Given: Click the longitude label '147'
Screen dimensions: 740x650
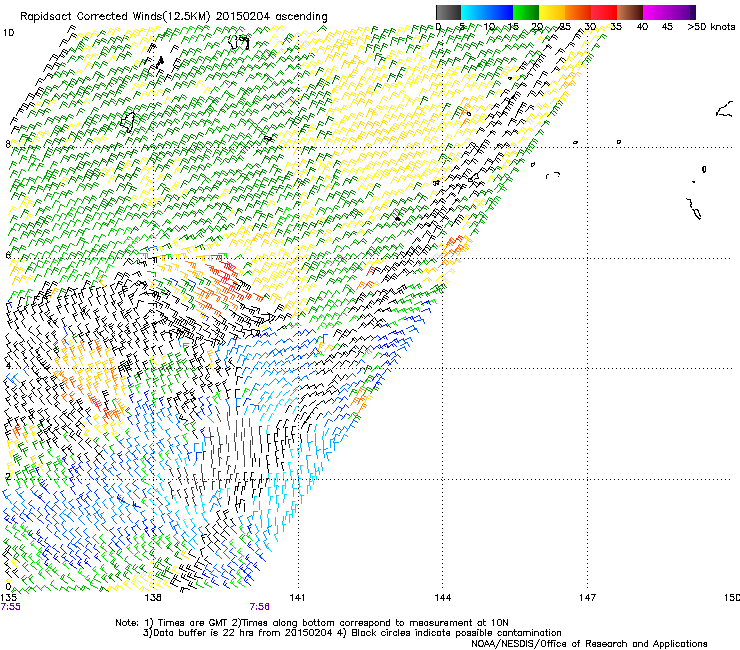Looking at the screenshot, I should tap(588, 598).
